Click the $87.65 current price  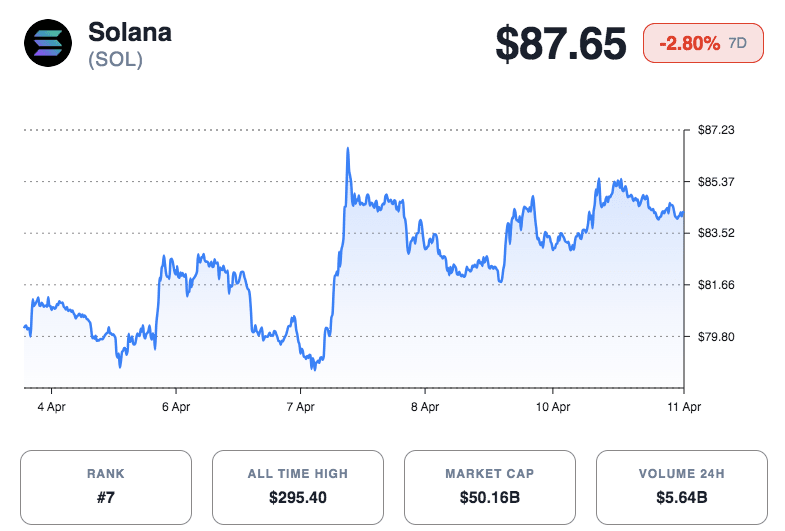point(561,43)
